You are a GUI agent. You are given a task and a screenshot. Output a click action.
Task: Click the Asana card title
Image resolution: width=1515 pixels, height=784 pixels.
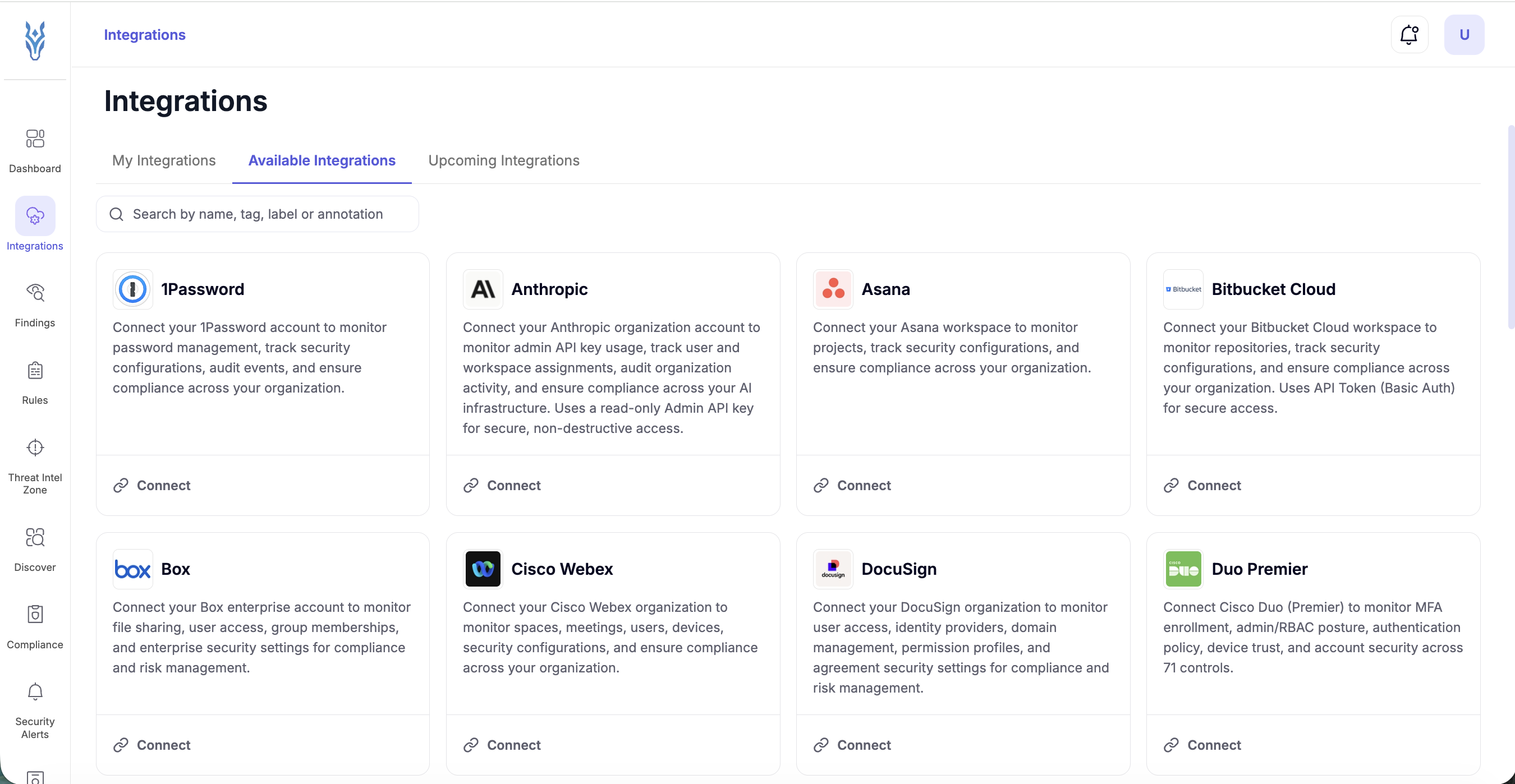click(x=885, y=289)
